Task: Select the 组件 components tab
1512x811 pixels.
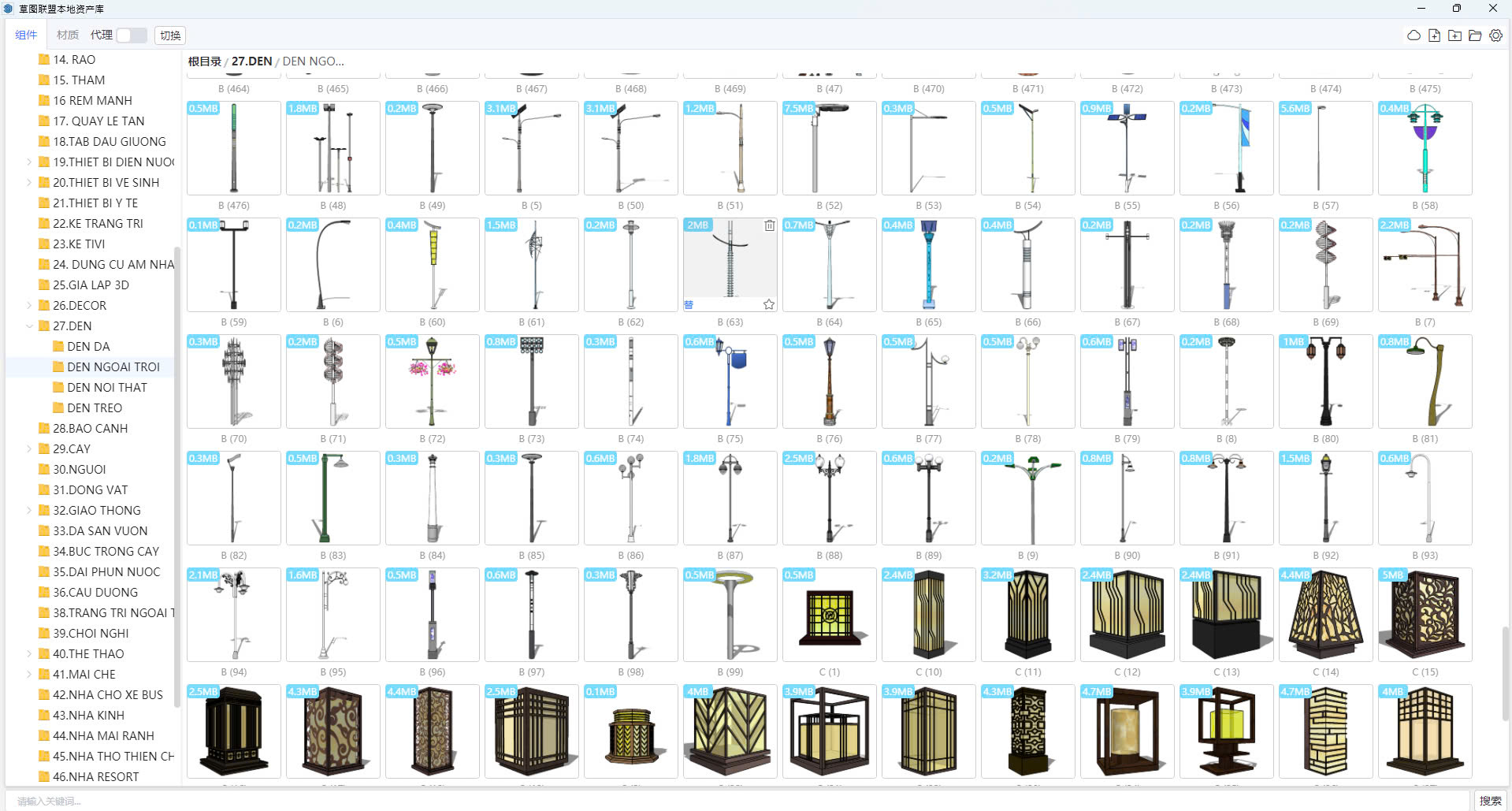Action: point(26,35)
